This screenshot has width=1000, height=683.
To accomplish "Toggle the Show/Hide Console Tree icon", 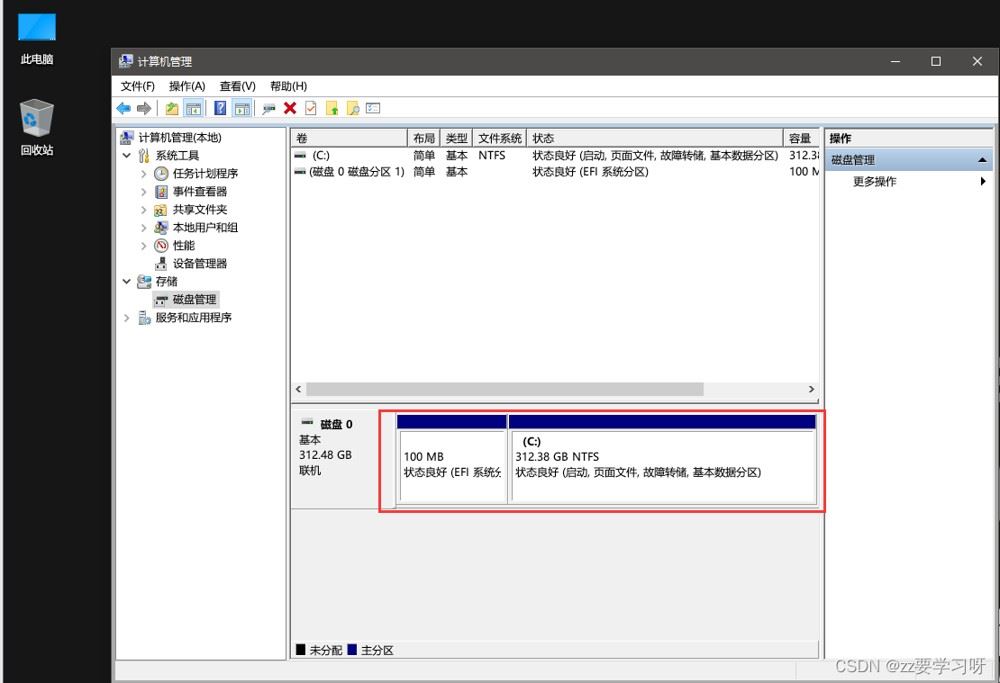I will pos(193,108).
